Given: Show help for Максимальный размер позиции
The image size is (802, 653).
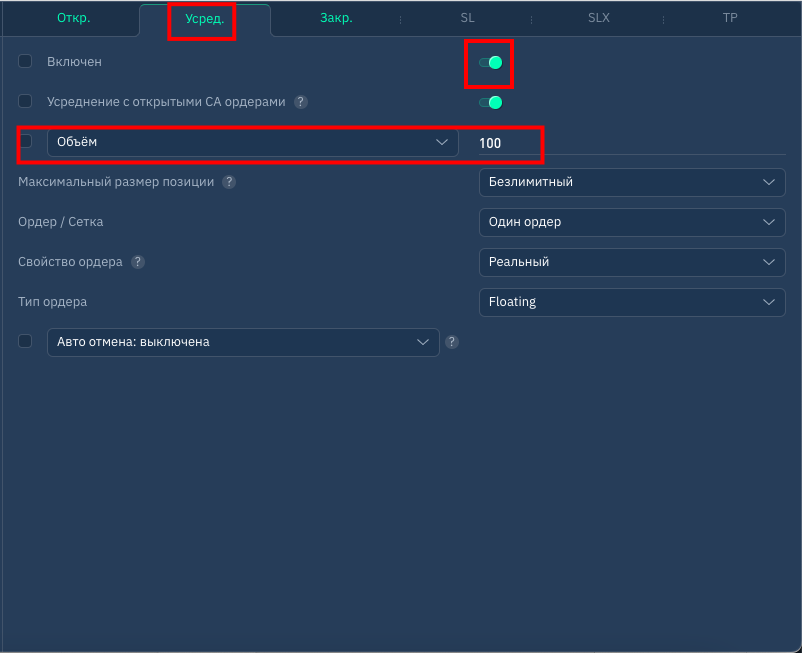Looking at the screenshot, I should pos(229,182).
